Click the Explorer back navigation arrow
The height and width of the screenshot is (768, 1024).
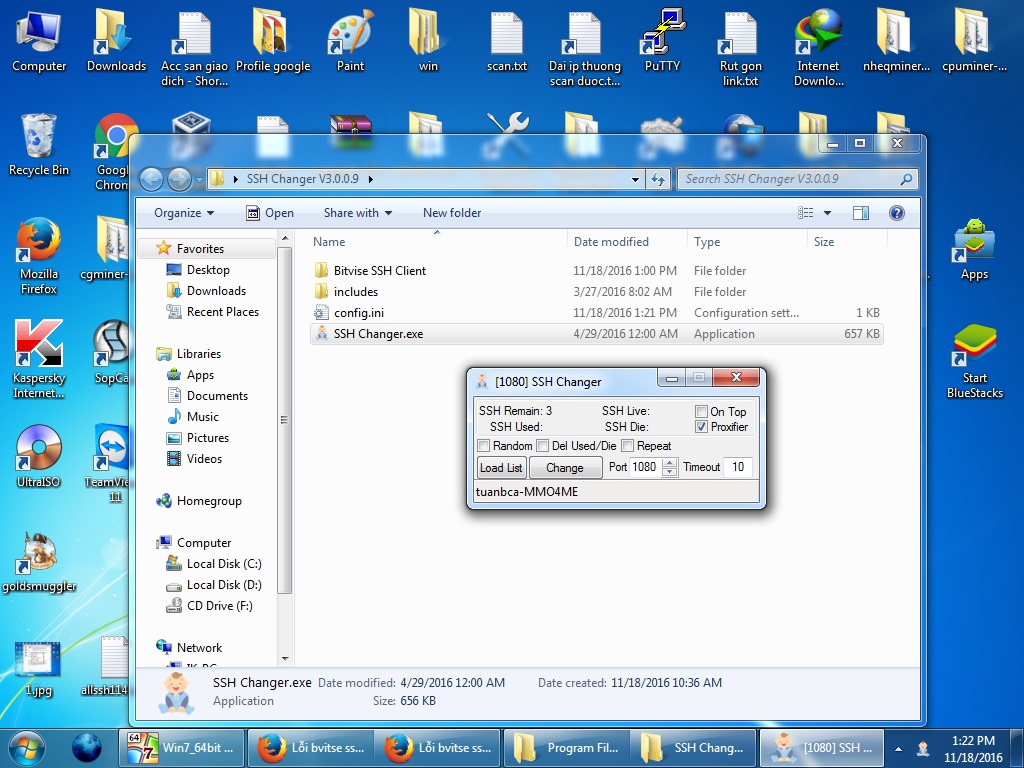tap(152, 179)
